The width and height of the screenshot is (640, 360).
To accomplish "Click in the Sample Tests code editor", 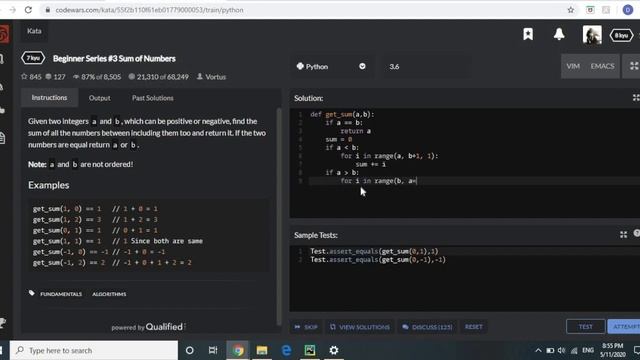I will point(464,278).
